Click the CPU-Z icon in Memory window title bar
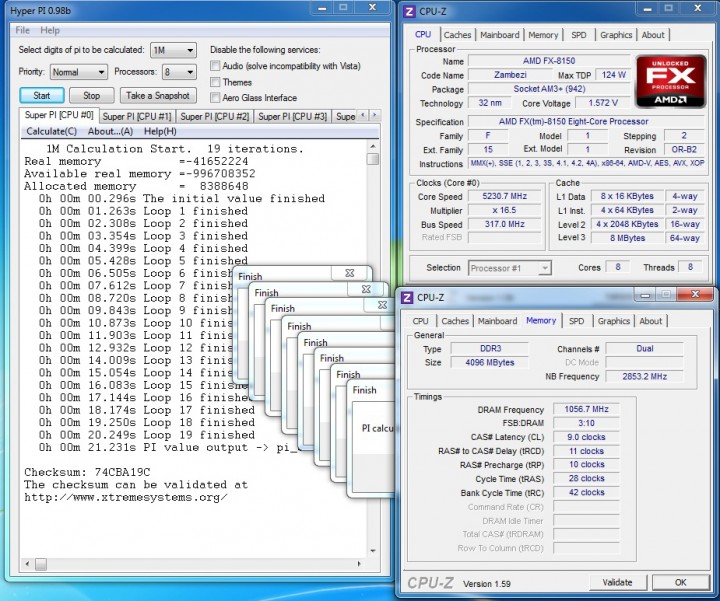Viewport: 720px width, 601px height. (x=407, y=298)
